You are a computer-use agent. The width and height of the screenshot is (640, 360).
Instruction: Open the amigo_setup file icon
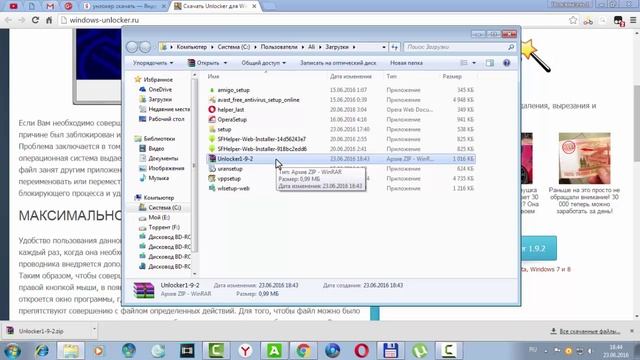click(212, 90)
